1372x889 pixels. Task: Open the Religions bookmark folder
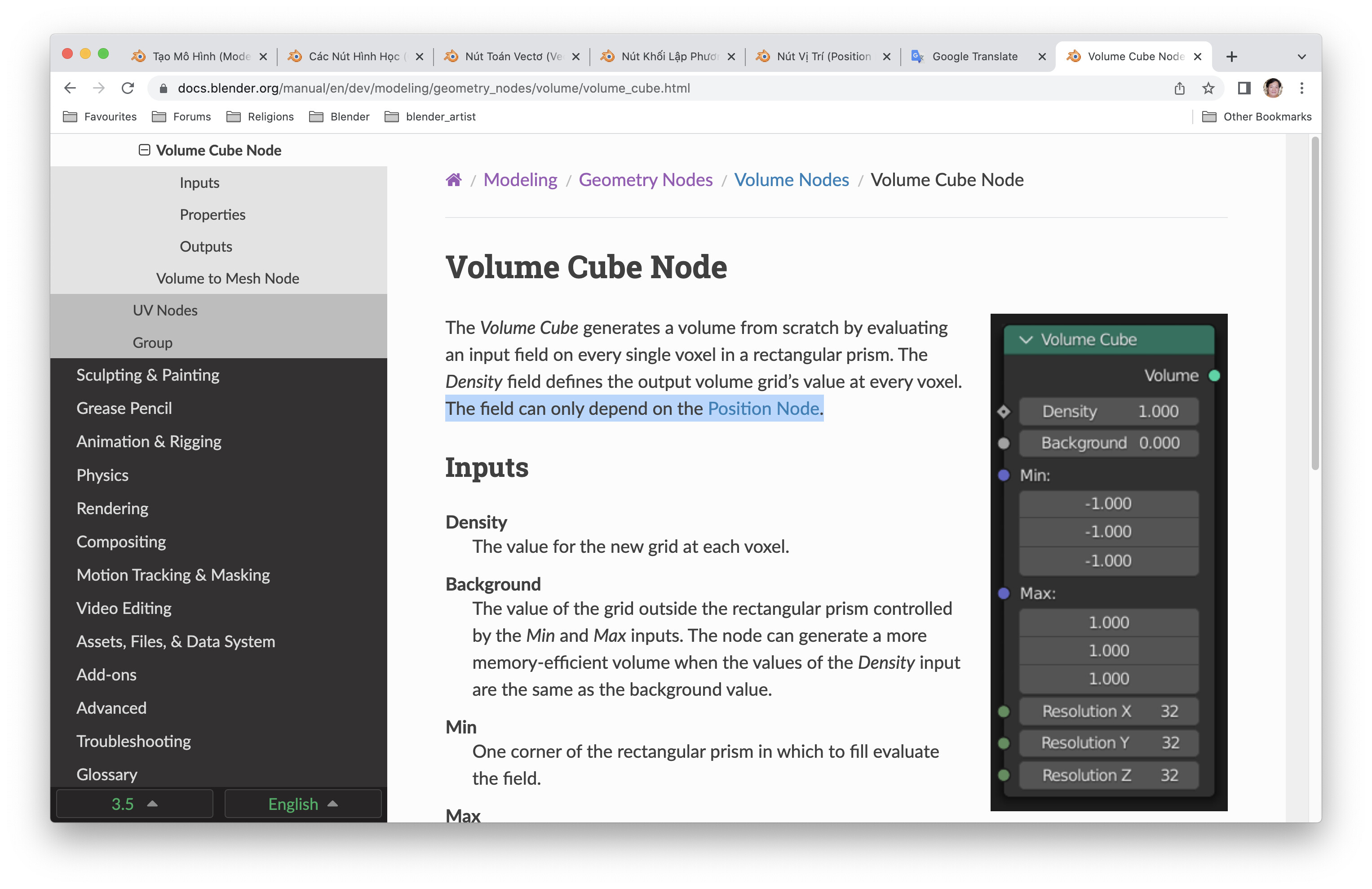(260, 116)
